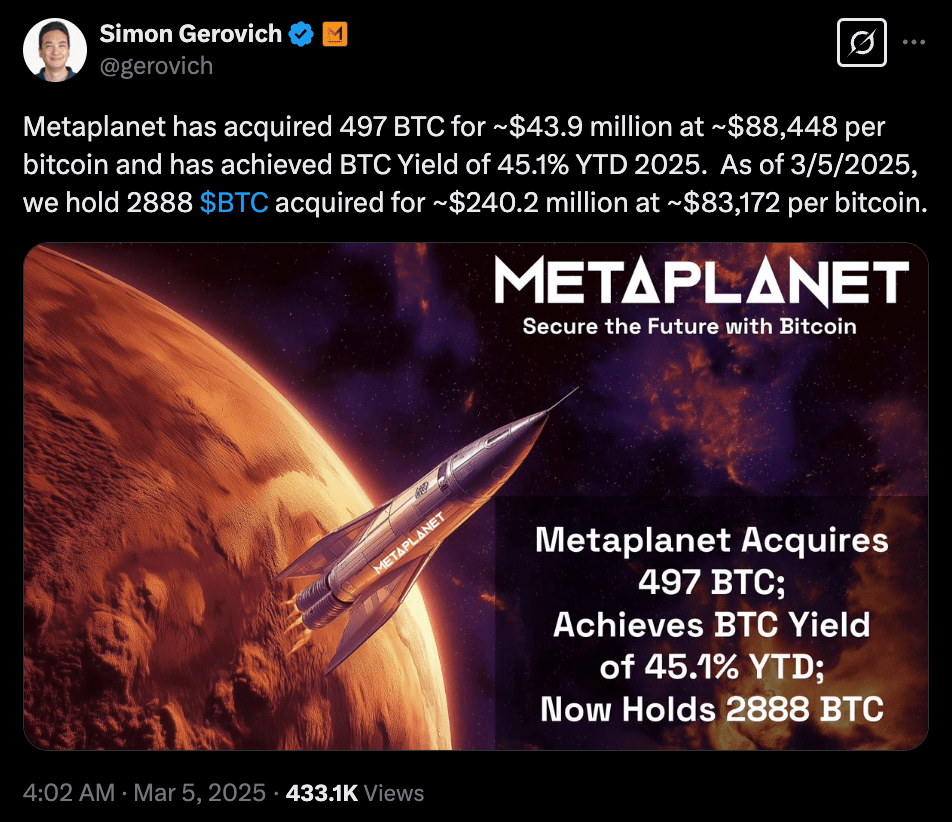
Task: Open the $BTC cashtag page
Action: point(236,202)
